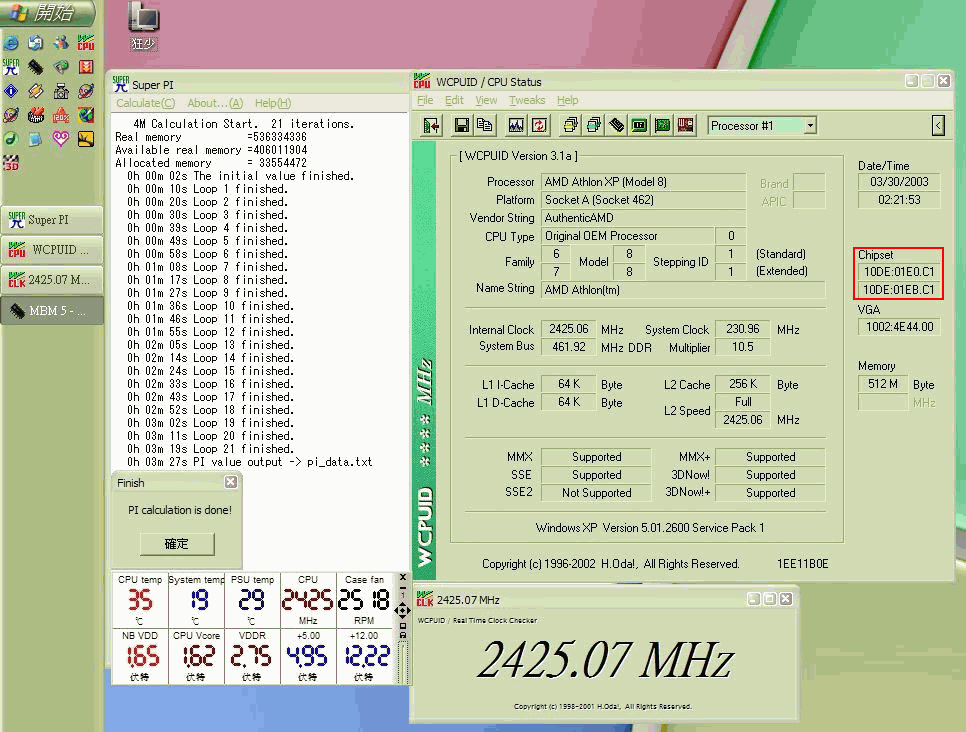Click the red refresh toolbar icon
966x732 pixels.
point(539,125)
